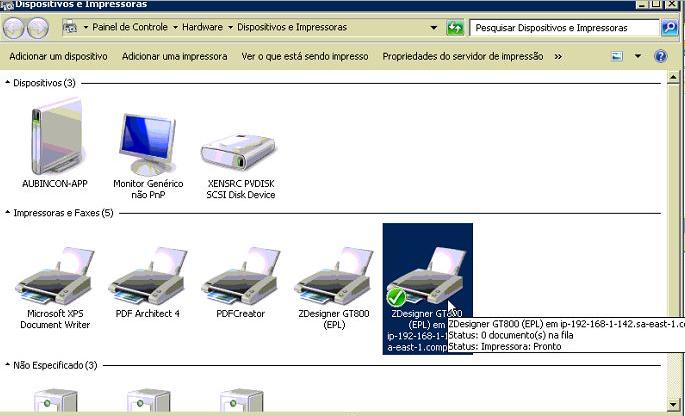
Task: Select the first unspecified device icon
Action: click(55, 400)
